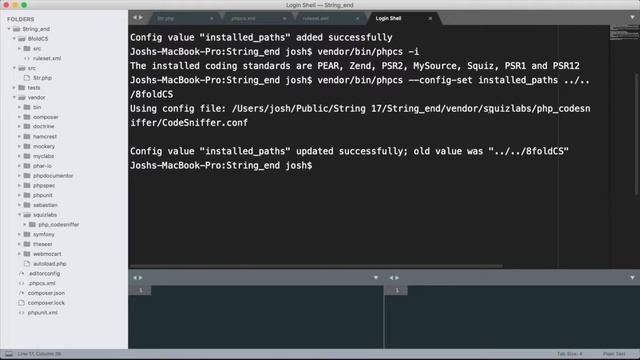Select the Login Shell tab
This screenshot has height=360, width=640.
click(403, 18)
